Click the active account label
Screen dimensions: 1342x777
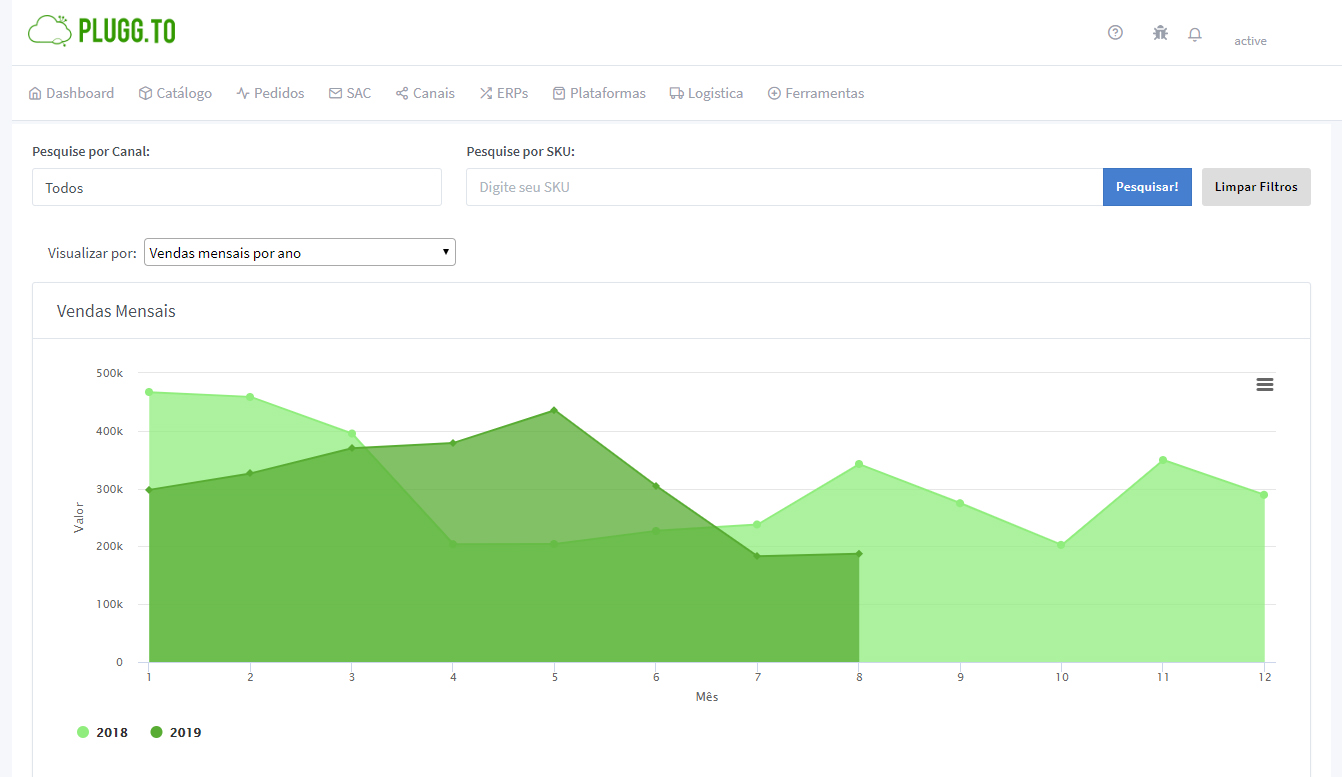1250,41
